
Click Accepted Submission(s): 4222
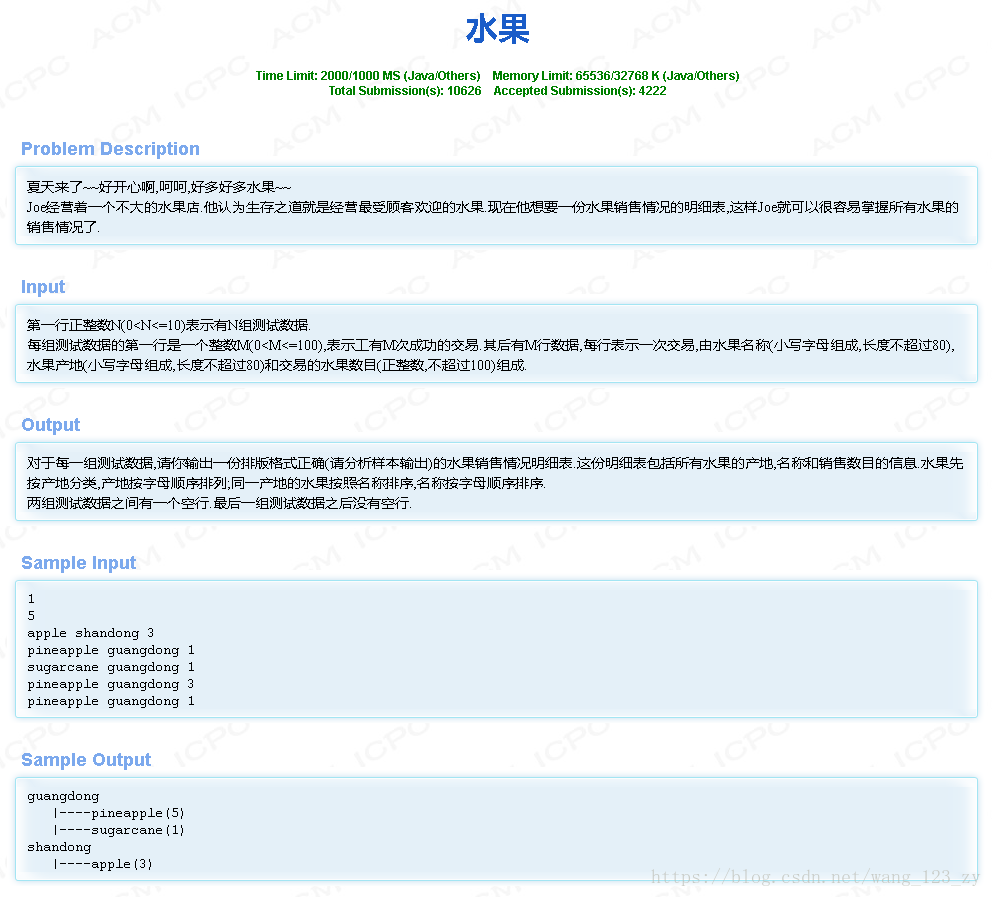[580, 91]
